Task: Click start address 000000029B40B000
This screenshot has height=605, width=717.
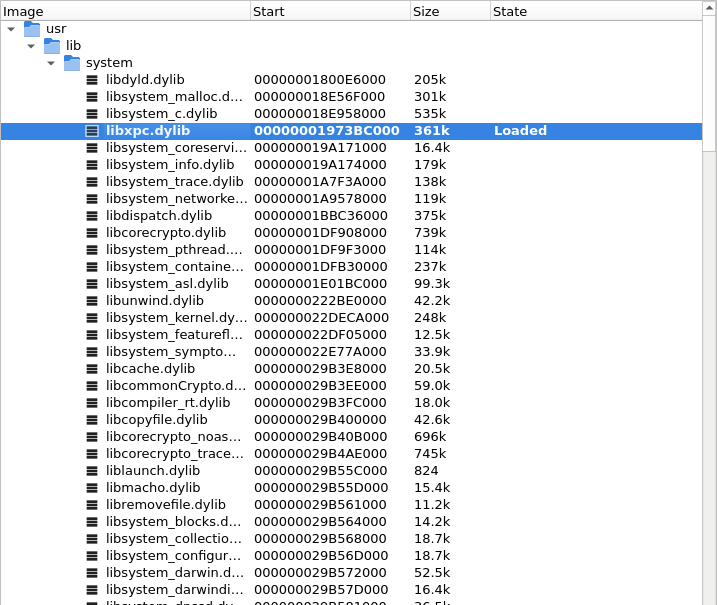Action: 321,437
